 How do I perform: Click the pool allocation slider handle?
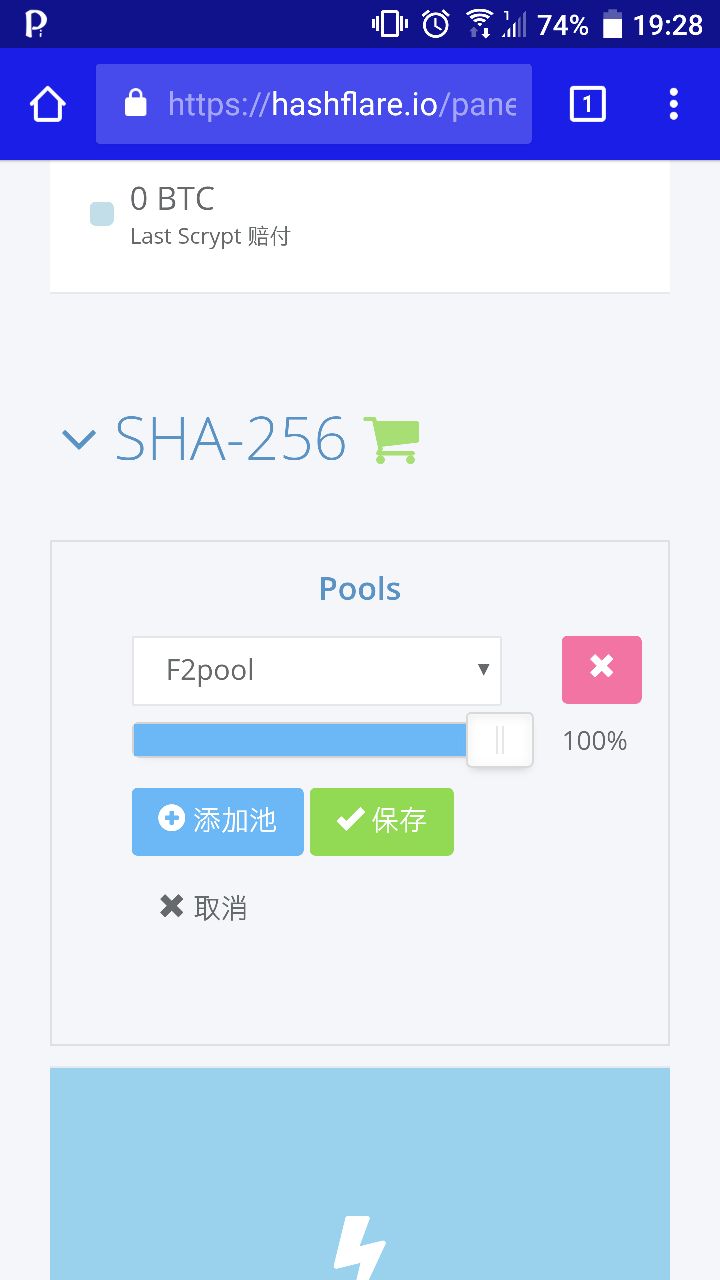pos(500,740)
